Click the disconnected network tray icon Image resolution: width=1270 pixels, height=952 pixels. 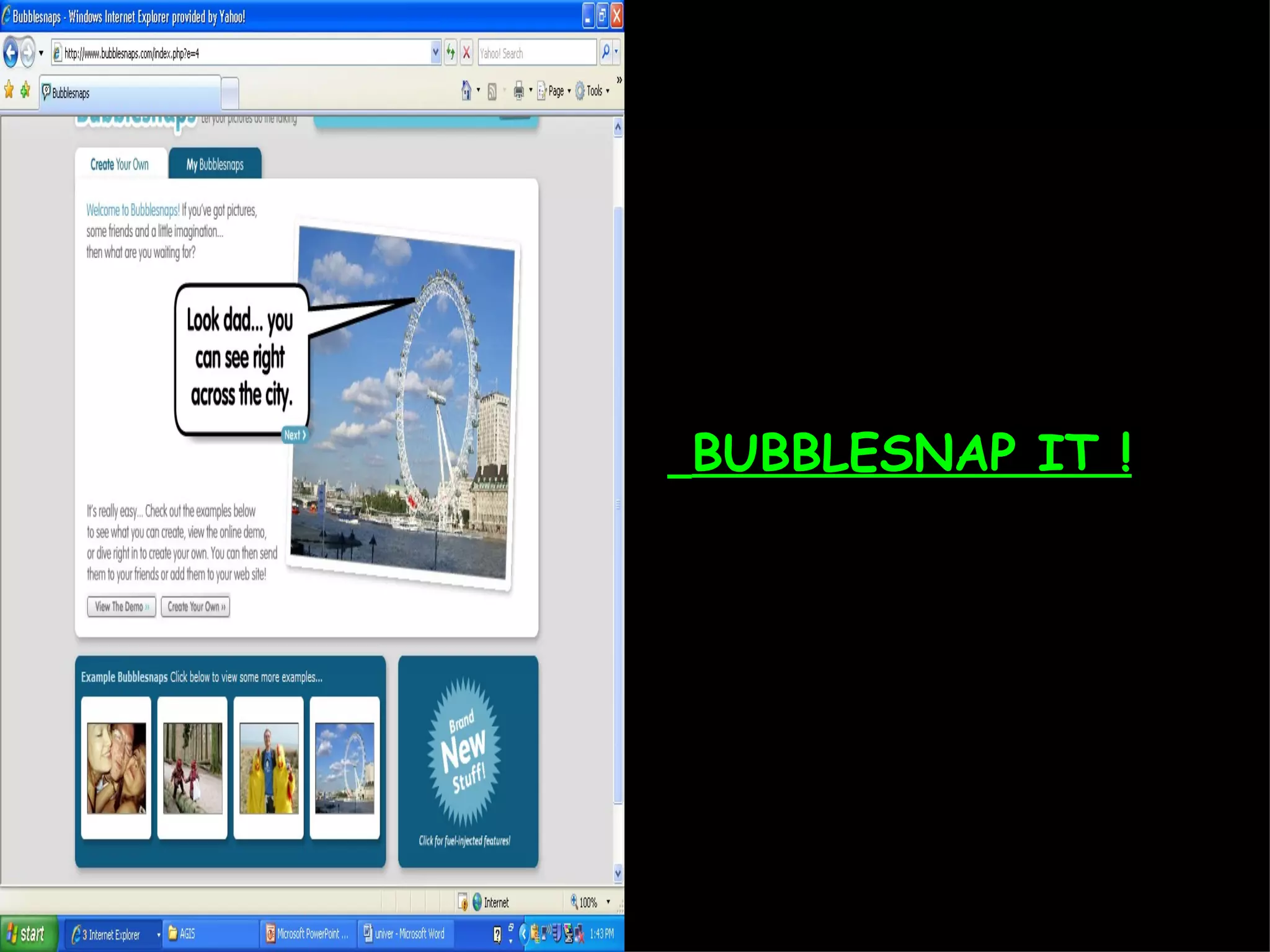pos(579,933)
